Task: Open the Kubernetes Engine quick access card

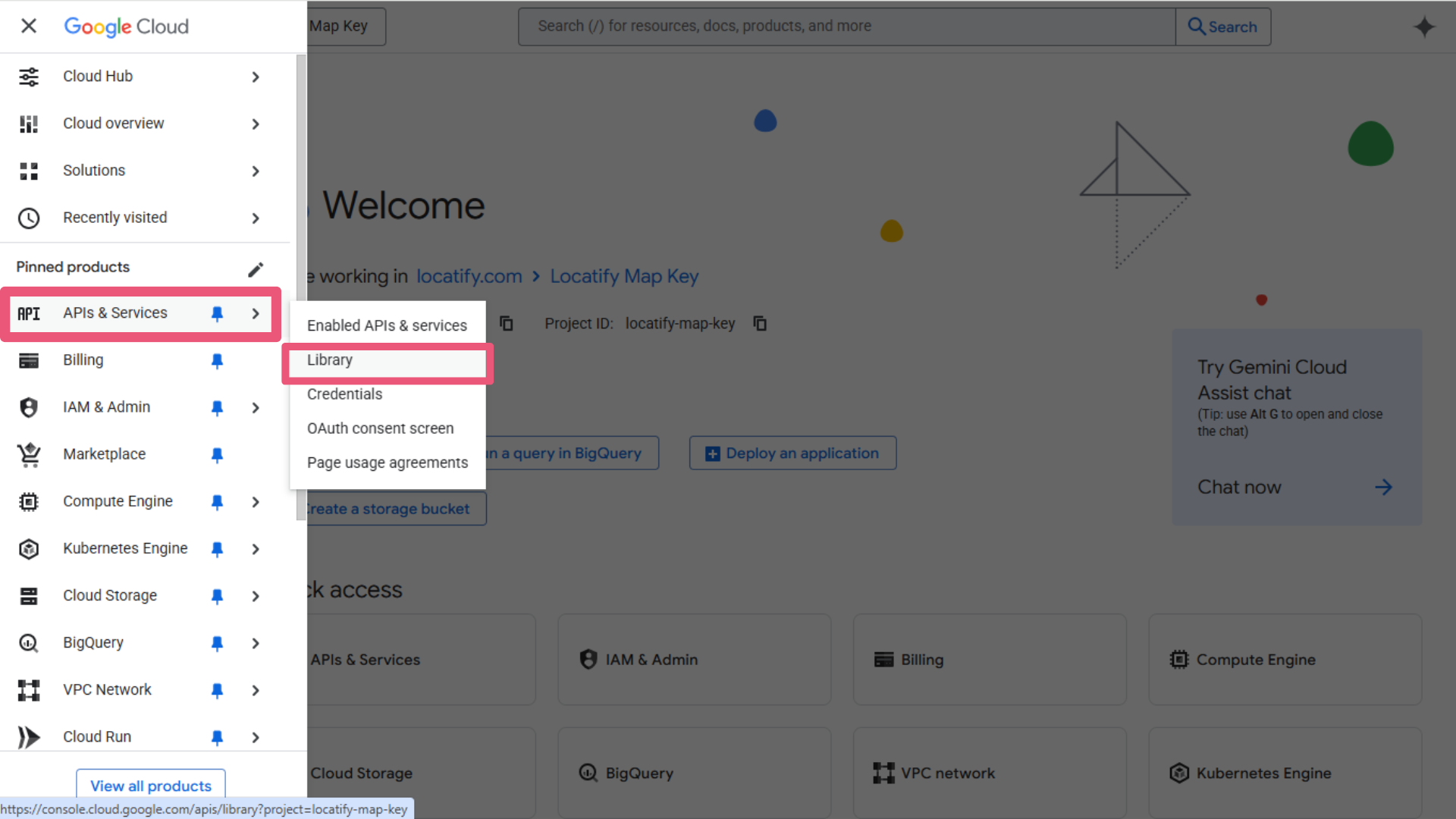Action: [x=1285, y=773]
